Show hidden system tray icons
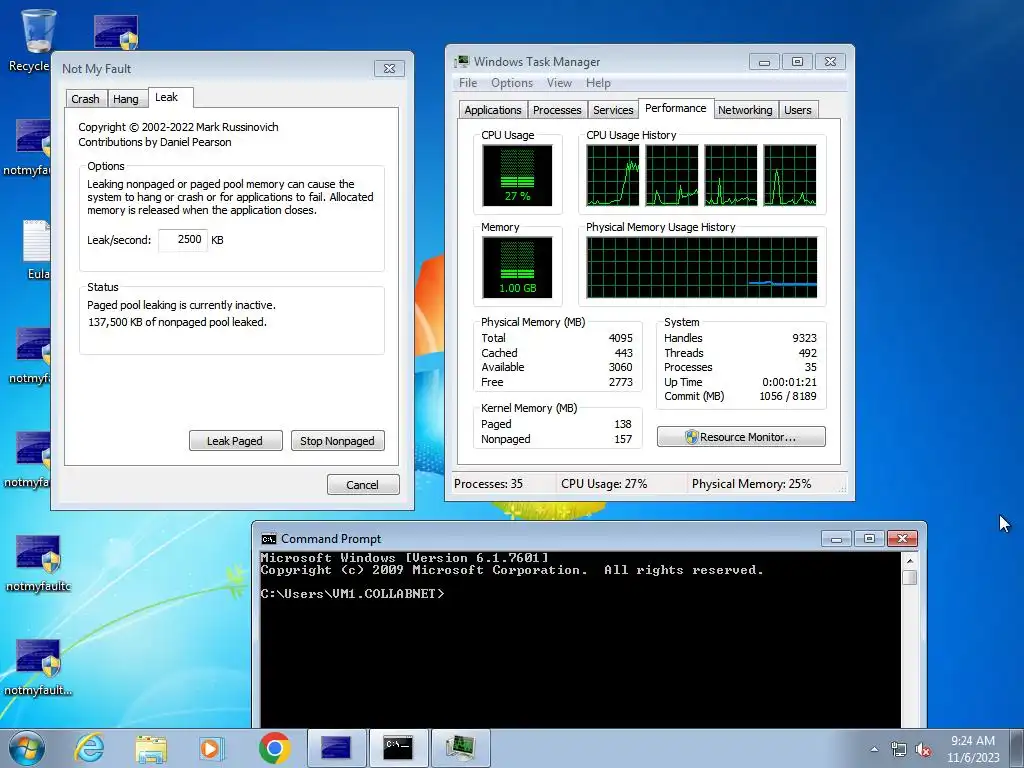The width and height of the screenshot is (1024, 768). [874, 750]
